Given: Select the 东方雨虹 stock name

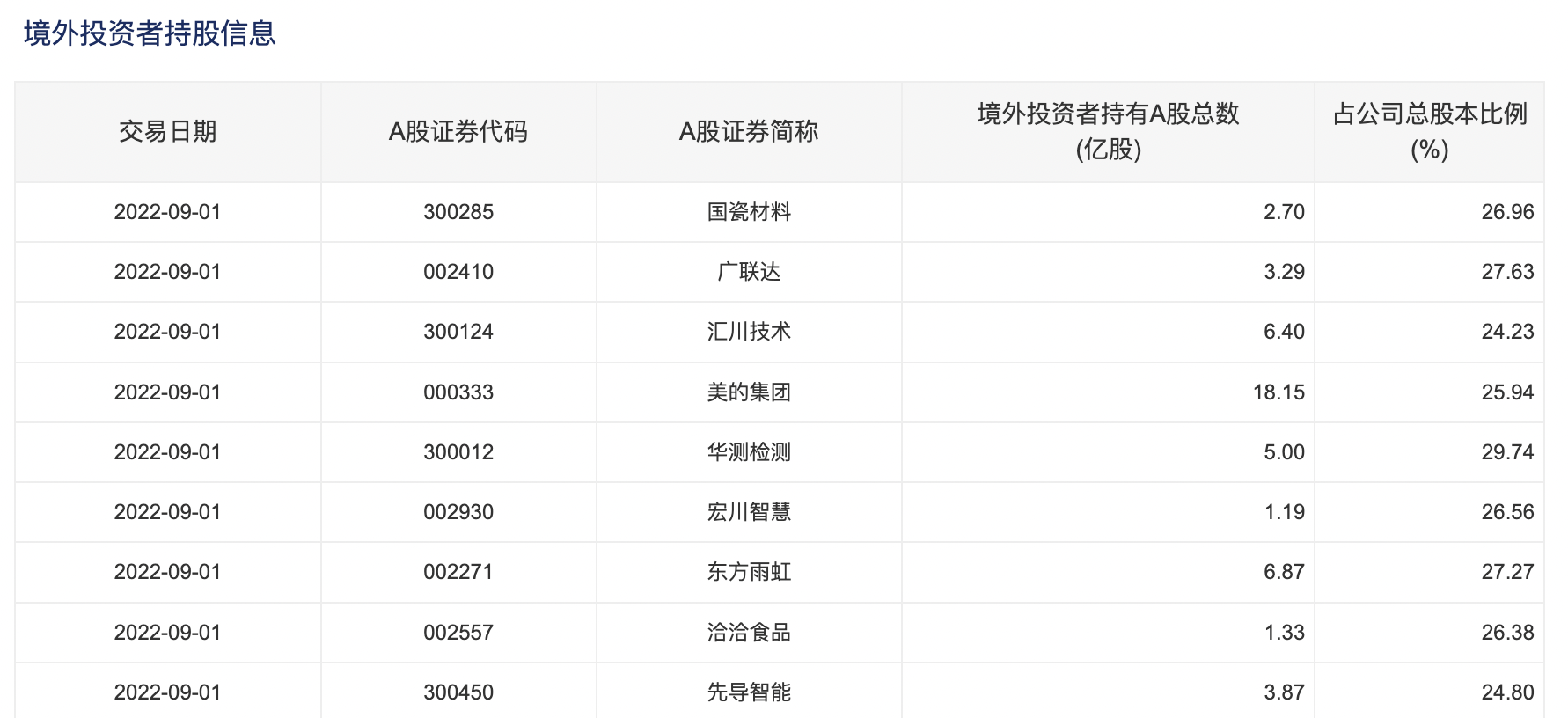Looking at the screenshot, I should click(x=749, y=572).
